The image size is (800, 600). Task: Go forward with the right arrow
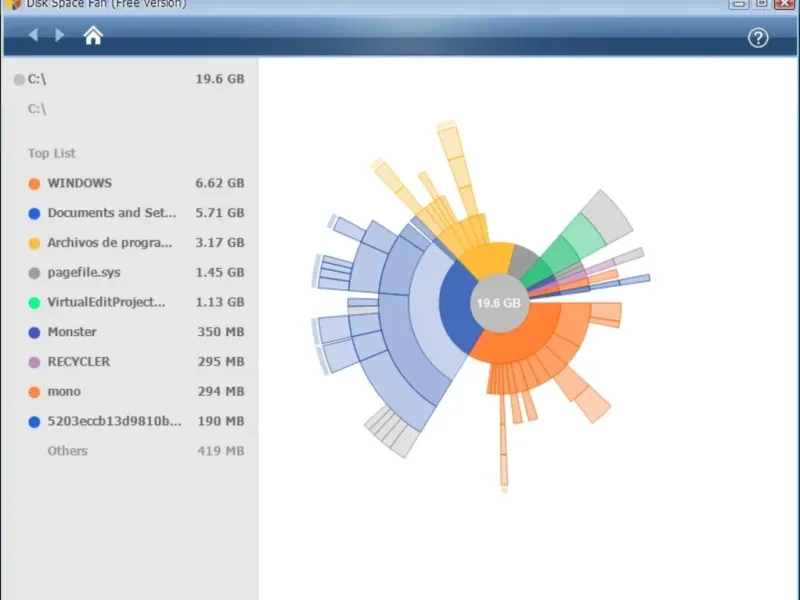[60, 35]
